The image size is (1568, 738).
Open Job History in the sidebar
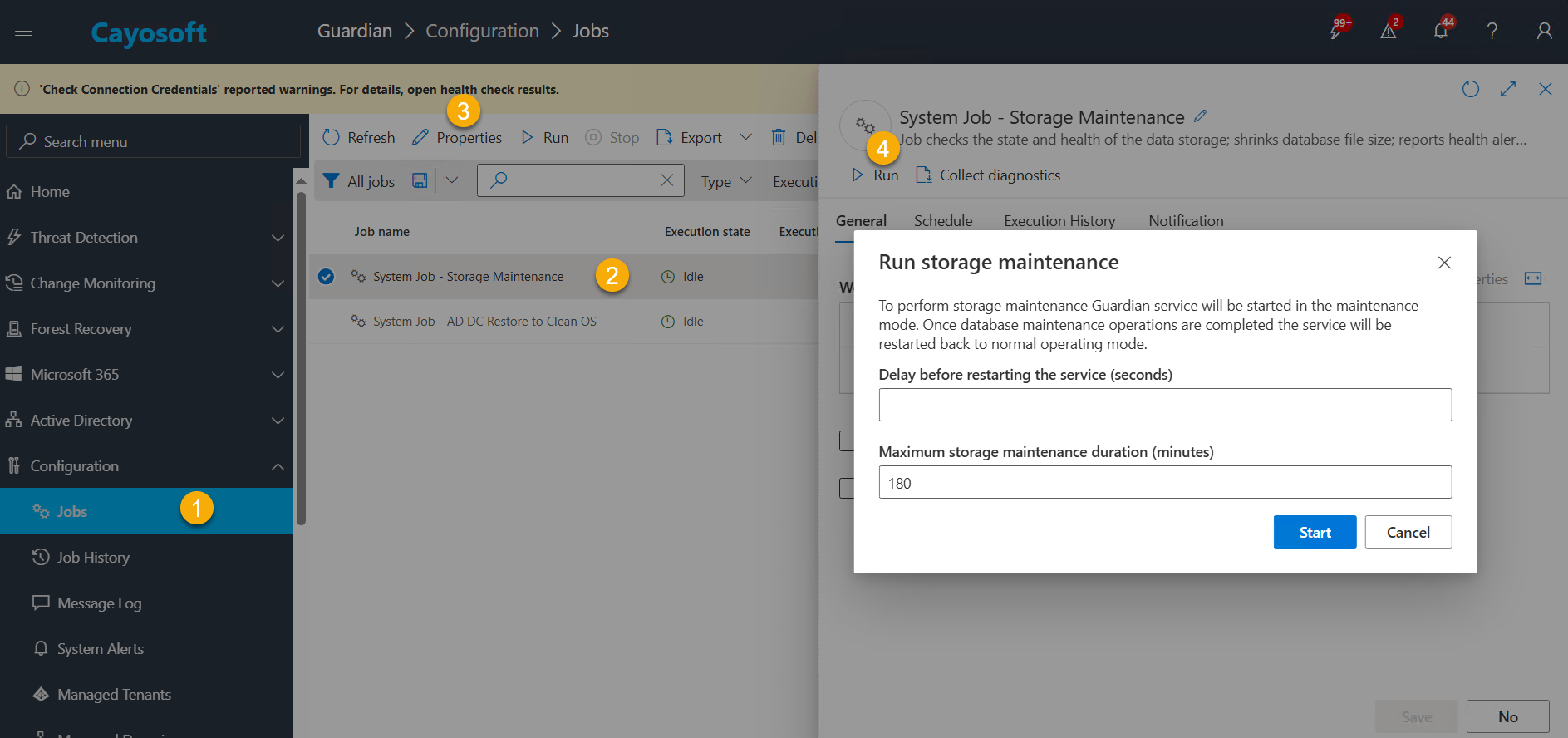point(146,558)
